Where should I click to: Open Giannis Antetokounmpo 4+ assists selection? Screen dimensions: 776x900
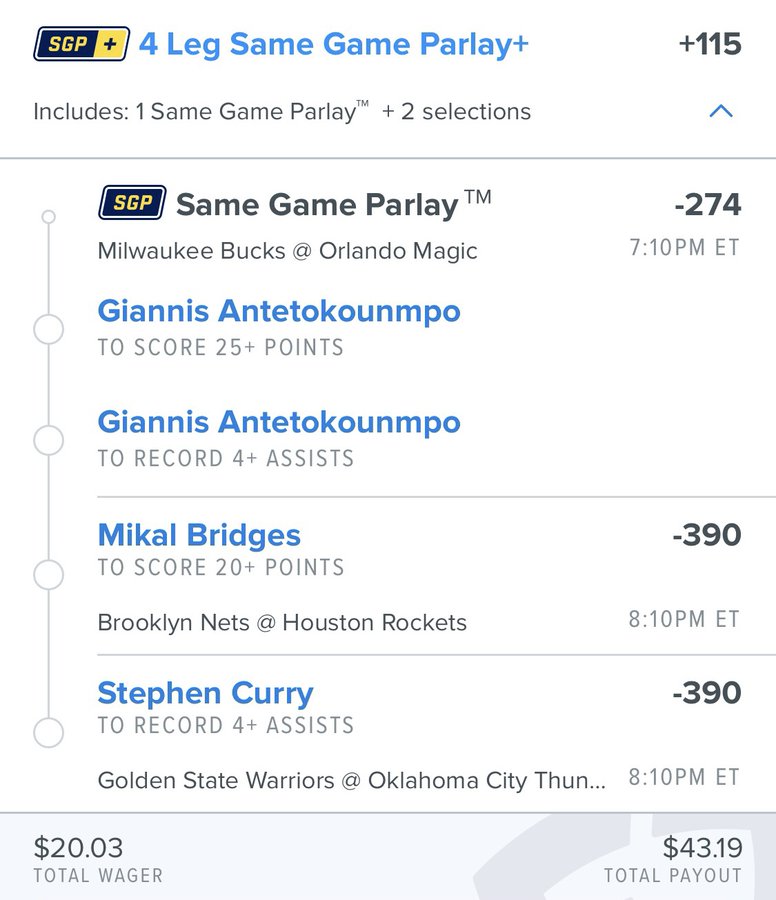[x=279, y=422]
